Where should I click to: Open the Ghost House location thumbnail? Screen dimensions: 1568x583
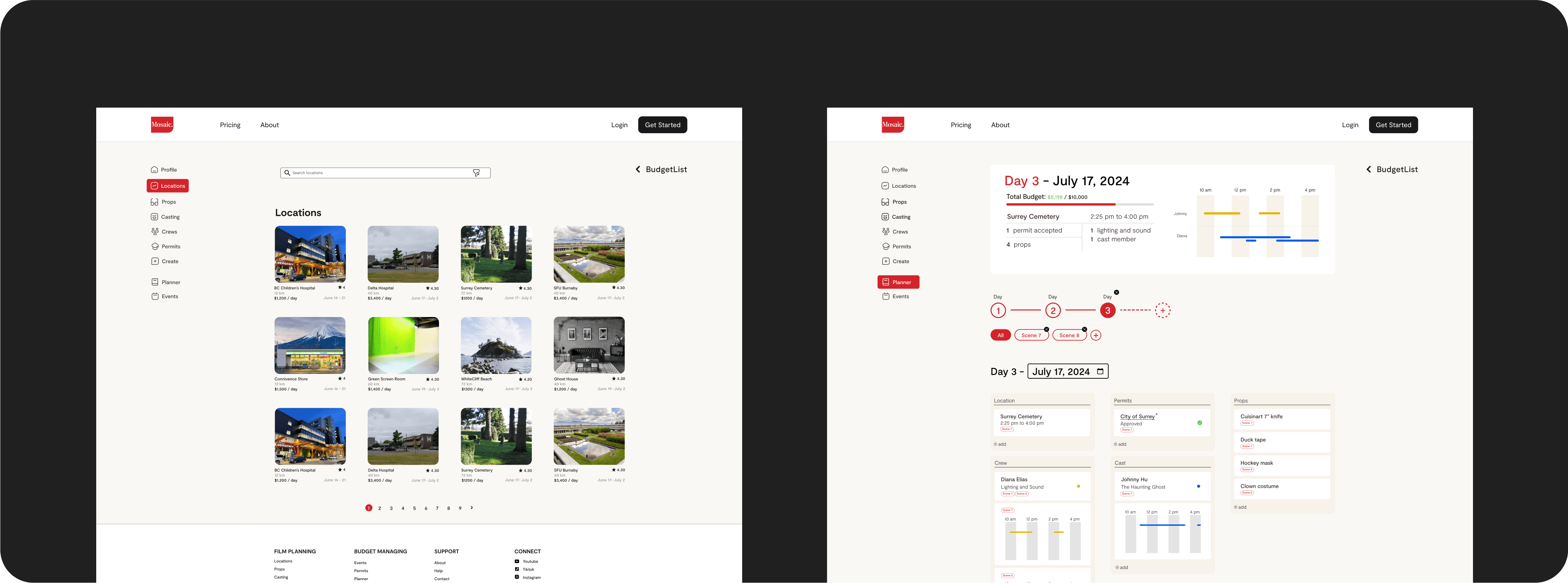tap(589, 345)
